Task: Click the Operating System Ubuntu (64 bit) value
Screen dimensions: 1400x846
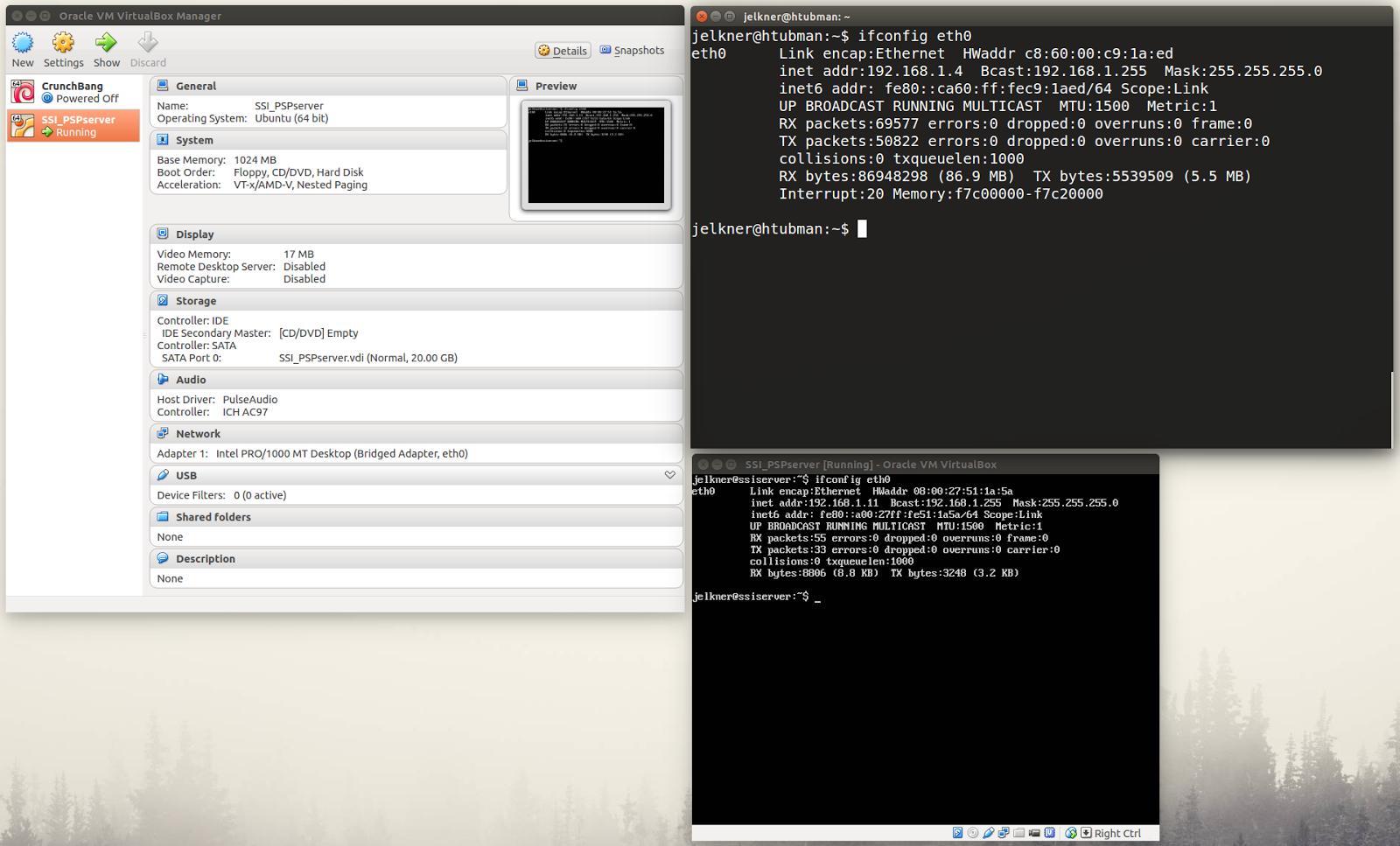Action: click(291, 119)
